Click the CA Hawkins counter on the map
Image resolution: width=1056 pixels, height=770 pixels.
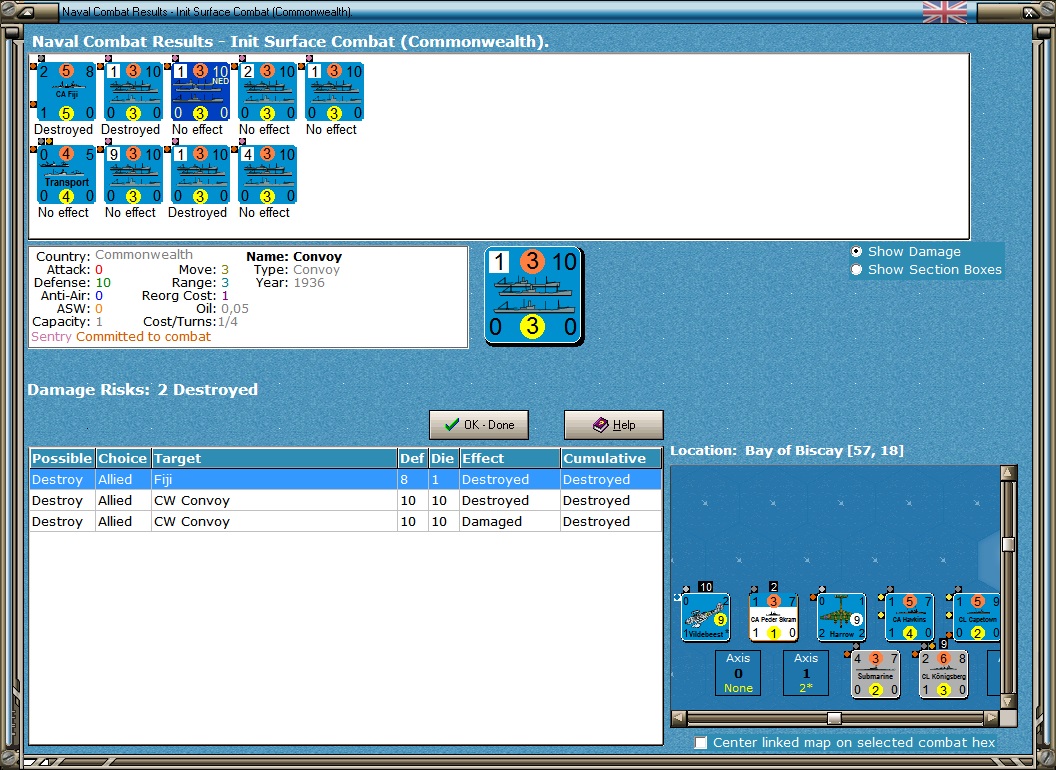909,617
